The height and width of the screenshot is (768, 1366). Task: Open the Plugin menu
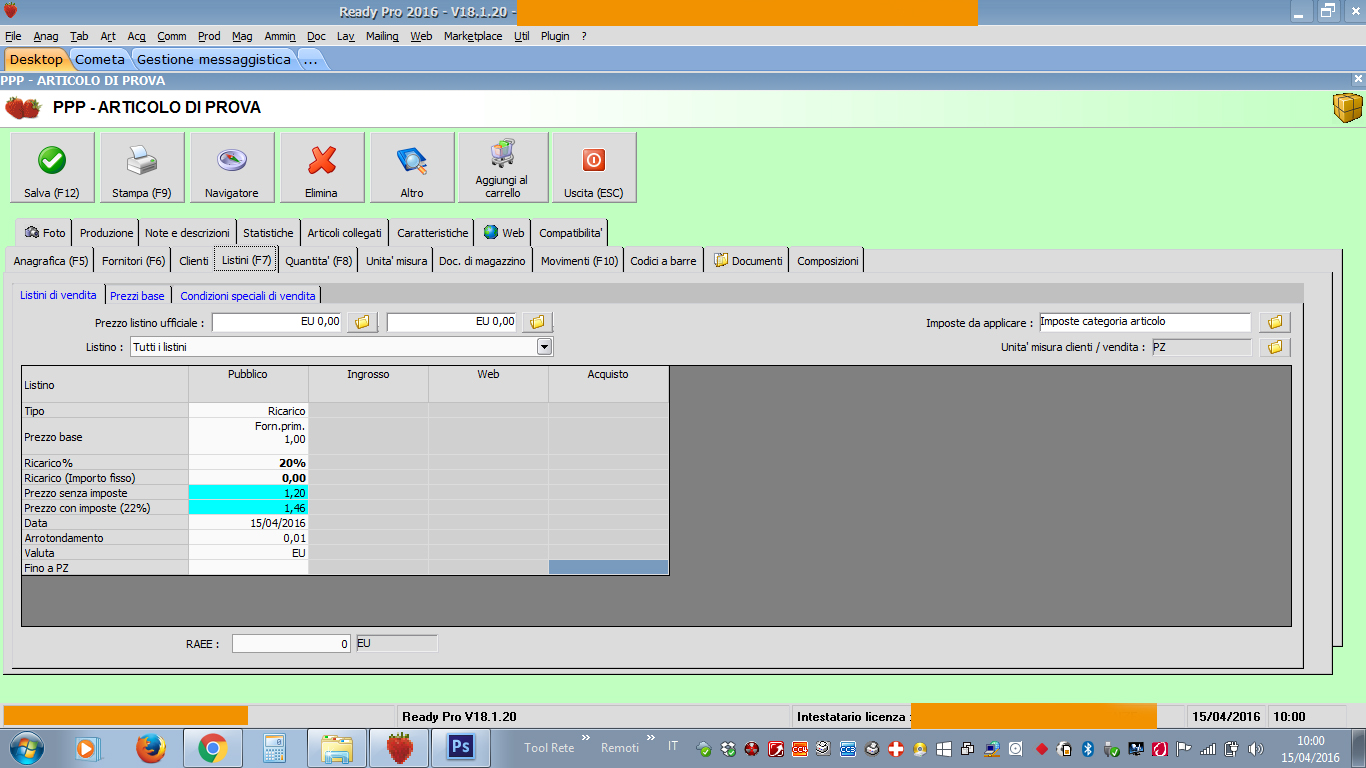pos(555,36)
